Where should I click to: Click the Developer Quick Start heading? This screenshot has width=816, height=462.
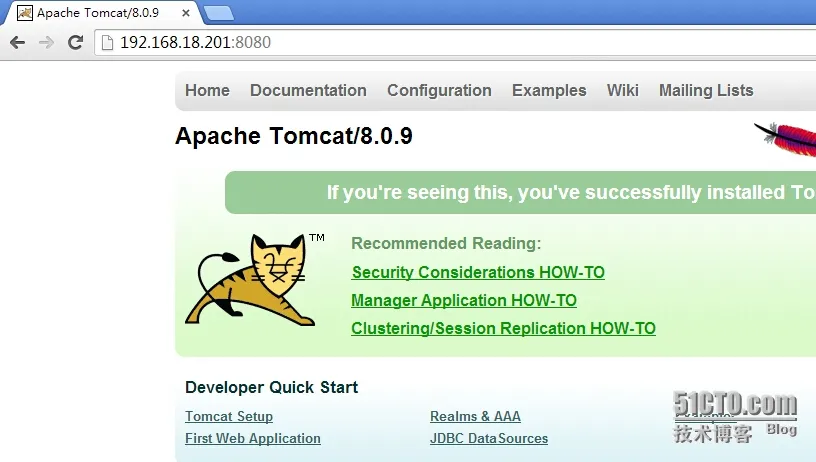(272, 387)
